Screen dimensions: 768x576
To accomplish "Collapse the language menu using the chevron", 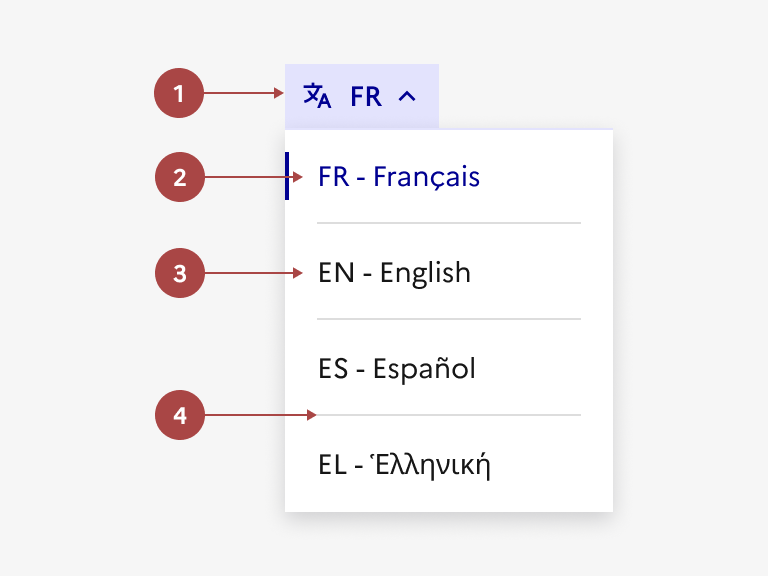I will click(x=406, y=97).
